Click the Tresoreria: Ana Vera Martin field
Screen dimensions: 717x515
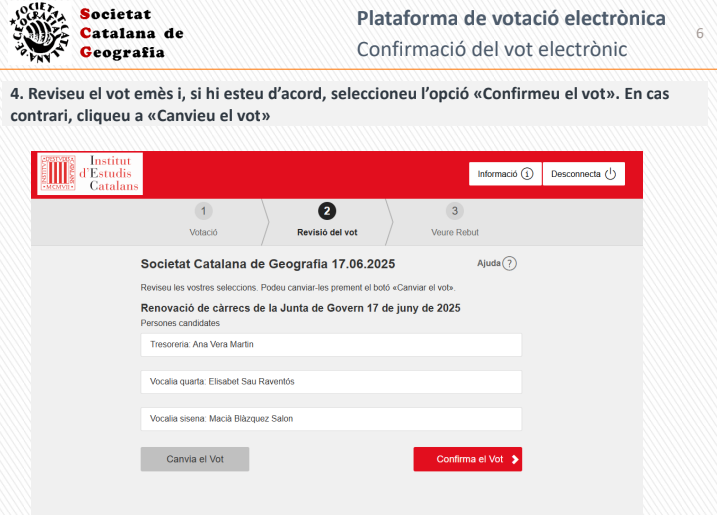(331, 345)
